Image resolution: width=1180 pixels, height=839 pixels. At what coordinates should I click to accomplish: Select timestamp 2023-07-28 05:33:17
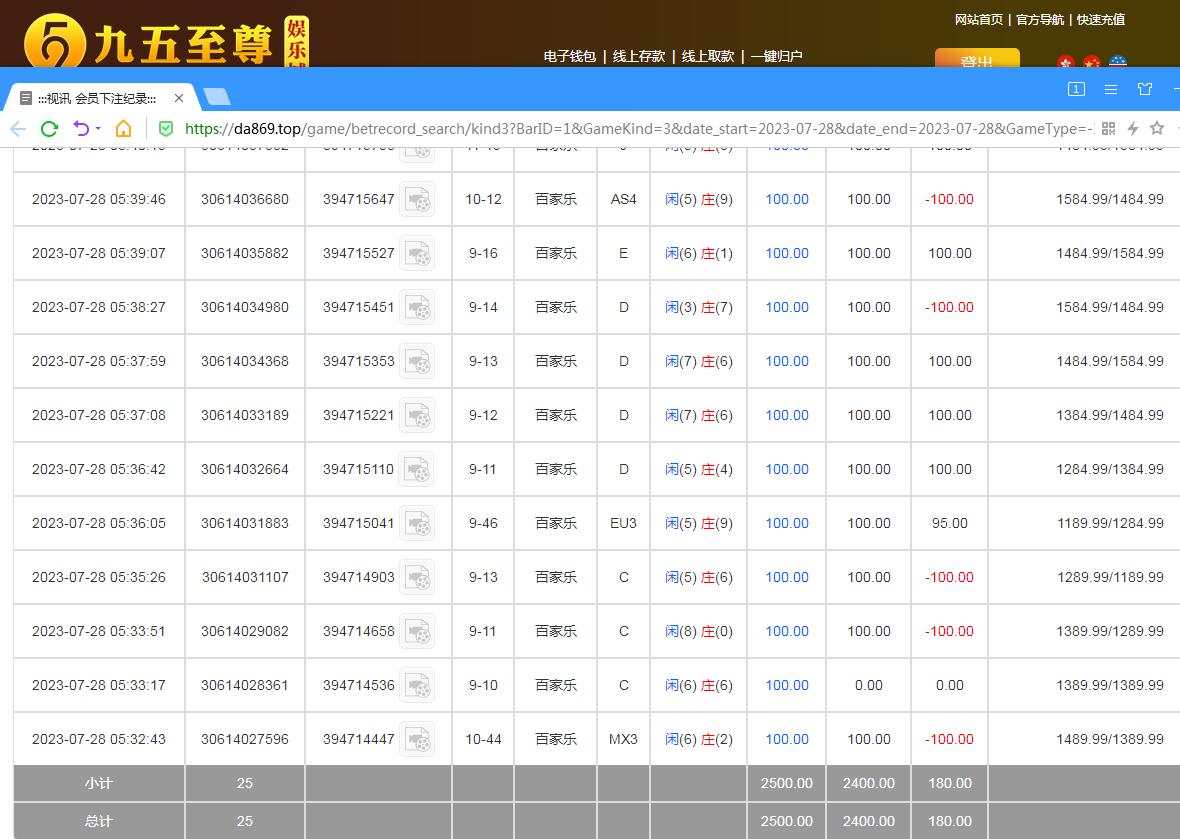99,685
